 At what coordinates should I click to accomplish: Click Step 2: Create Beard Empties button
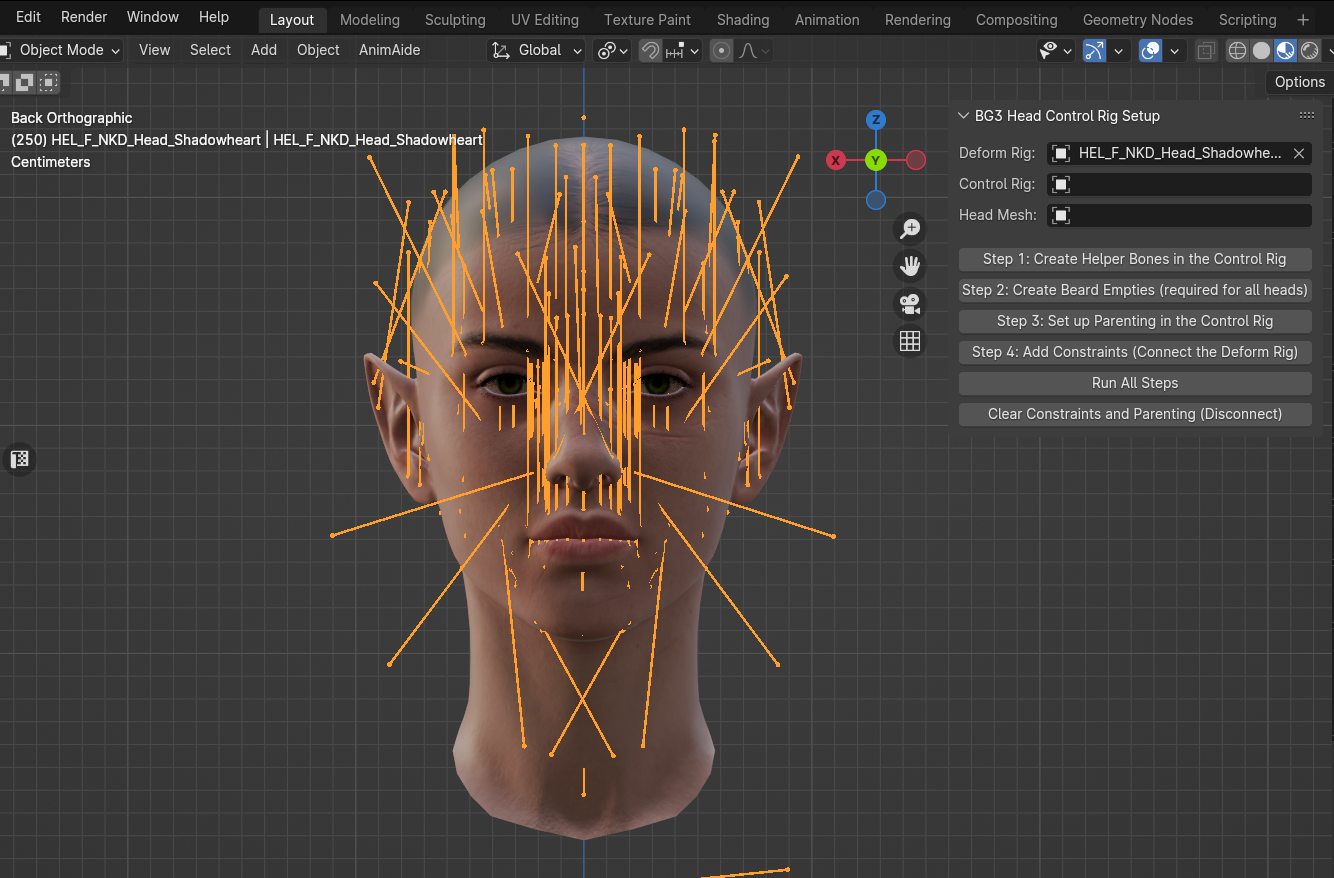point(1135,290)
